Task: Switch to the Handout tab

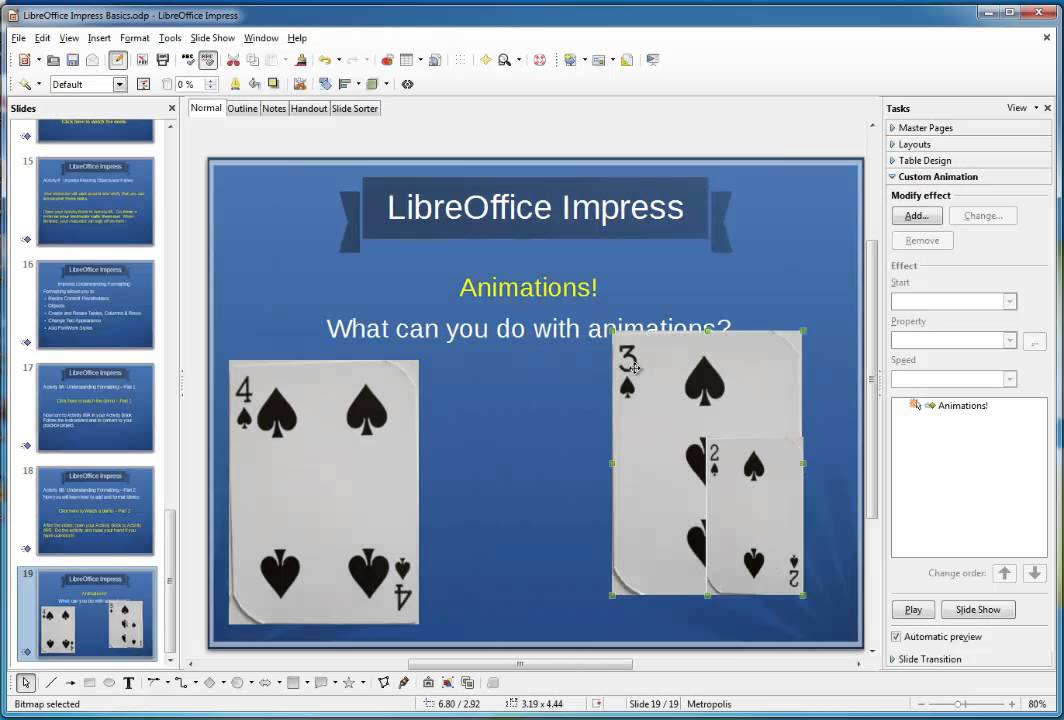Action: pos(309,109)
